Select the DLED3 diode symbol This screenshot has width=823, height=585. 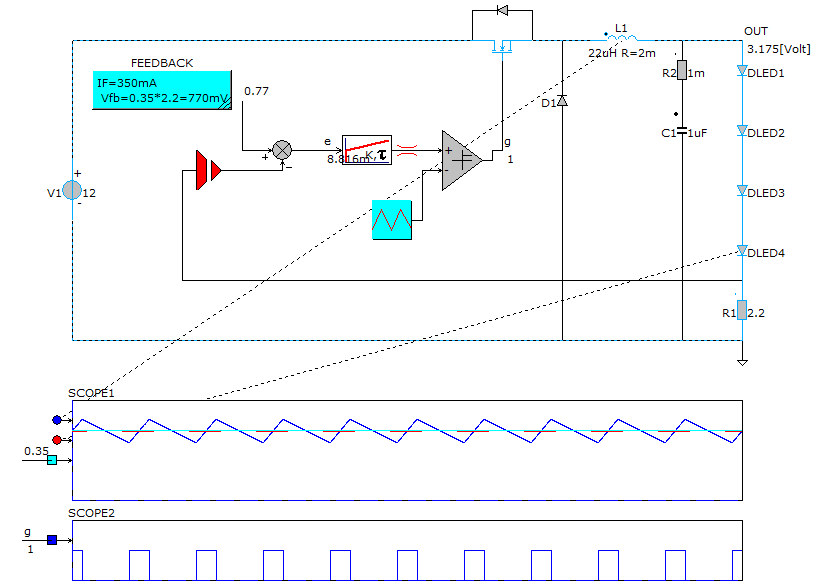(x=742, y=190)
